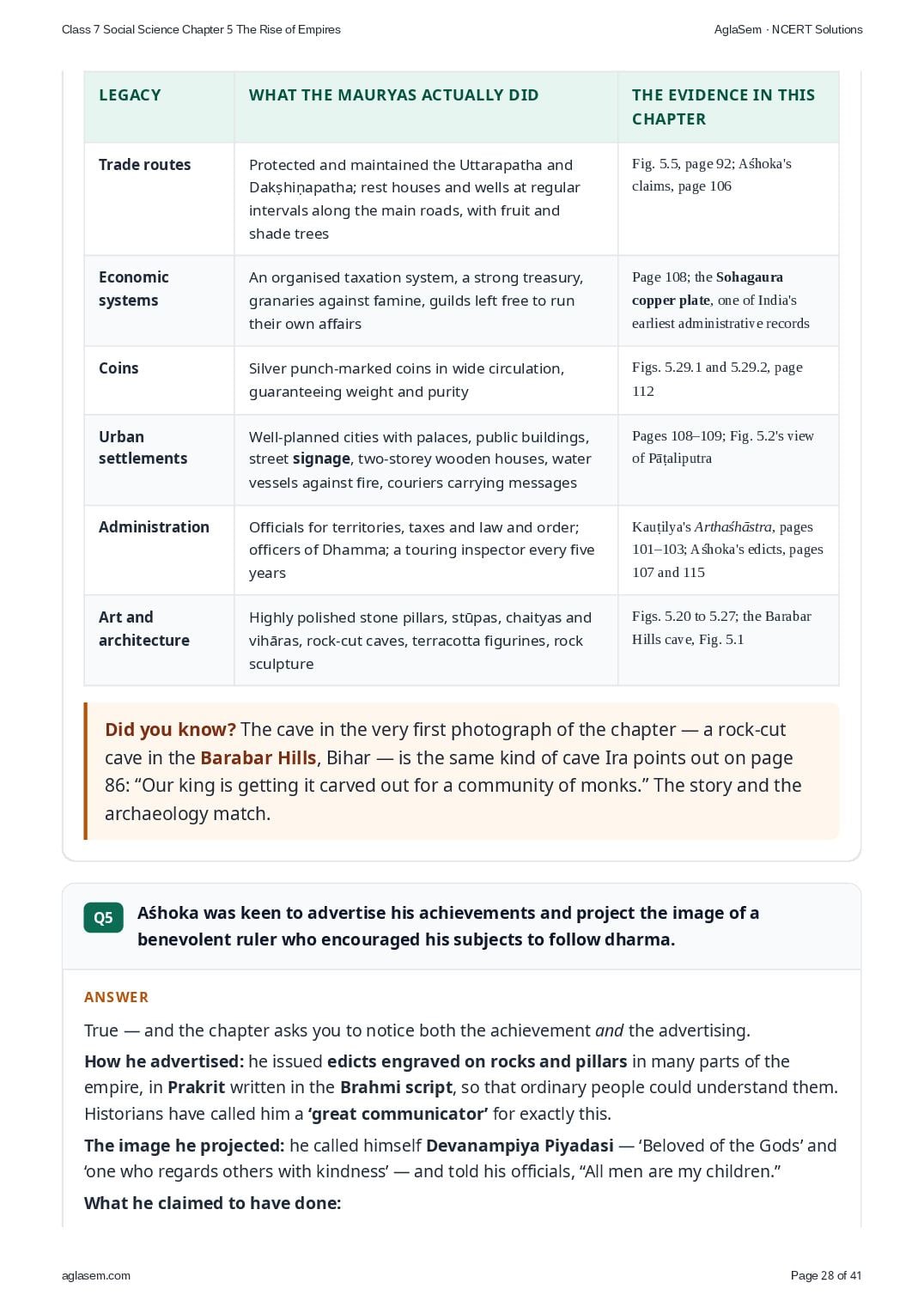Select the Coins row label
The image size is (924, 1307).
119,368
